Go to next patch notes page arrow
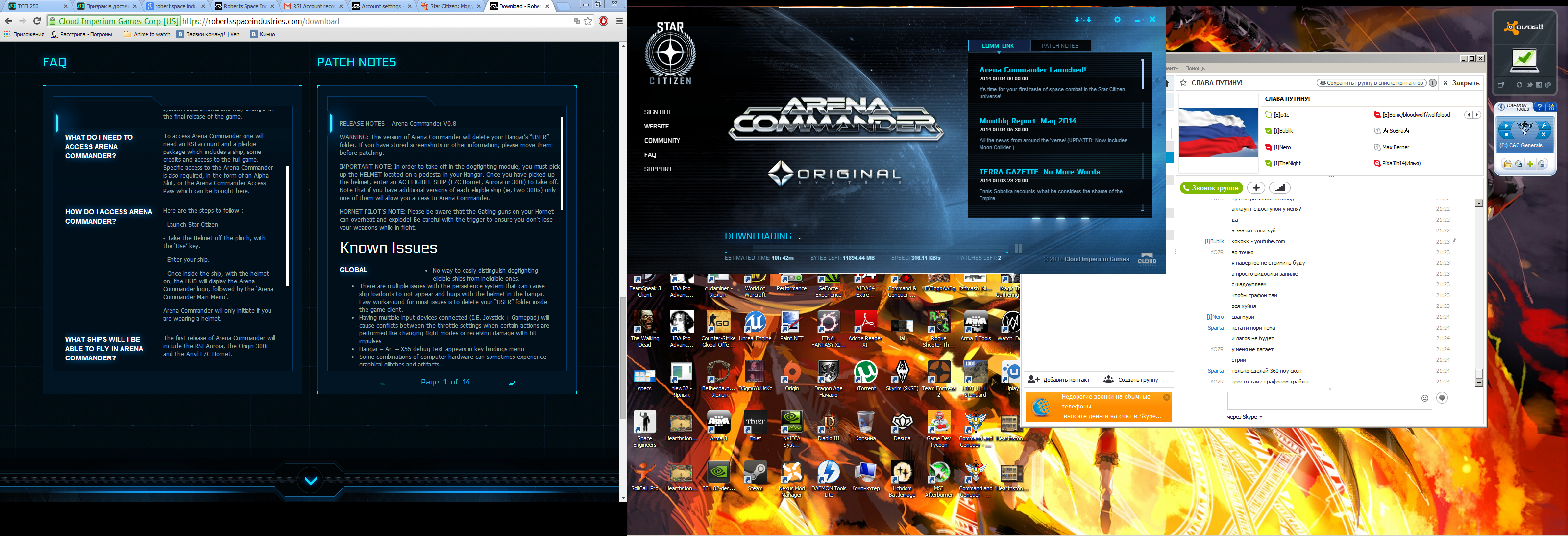The image size is (1568, 536). 512,382
